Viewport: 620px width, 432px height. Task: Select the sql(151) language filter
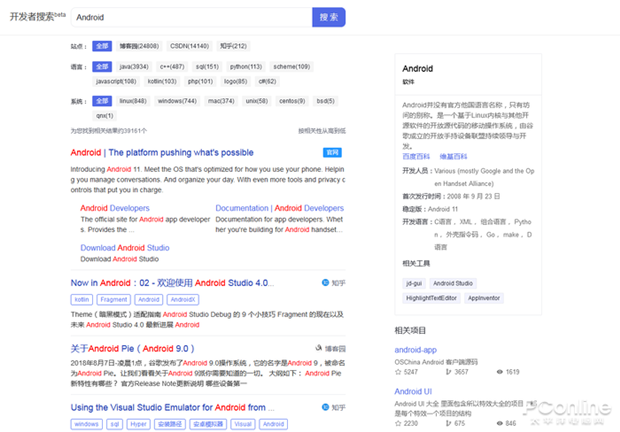coord(207,67)
